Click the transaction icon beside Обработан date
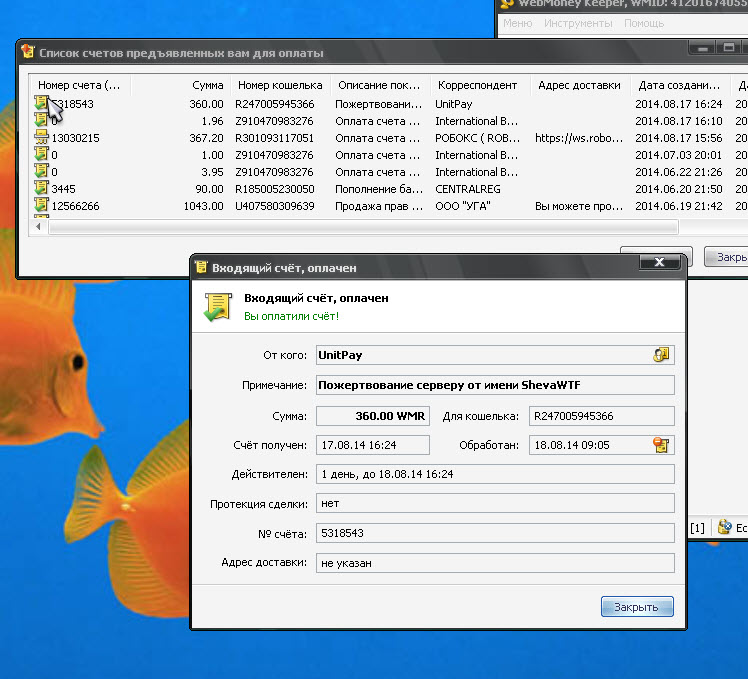The width and height of the screenshot is (748, 679). coord(661,445)
